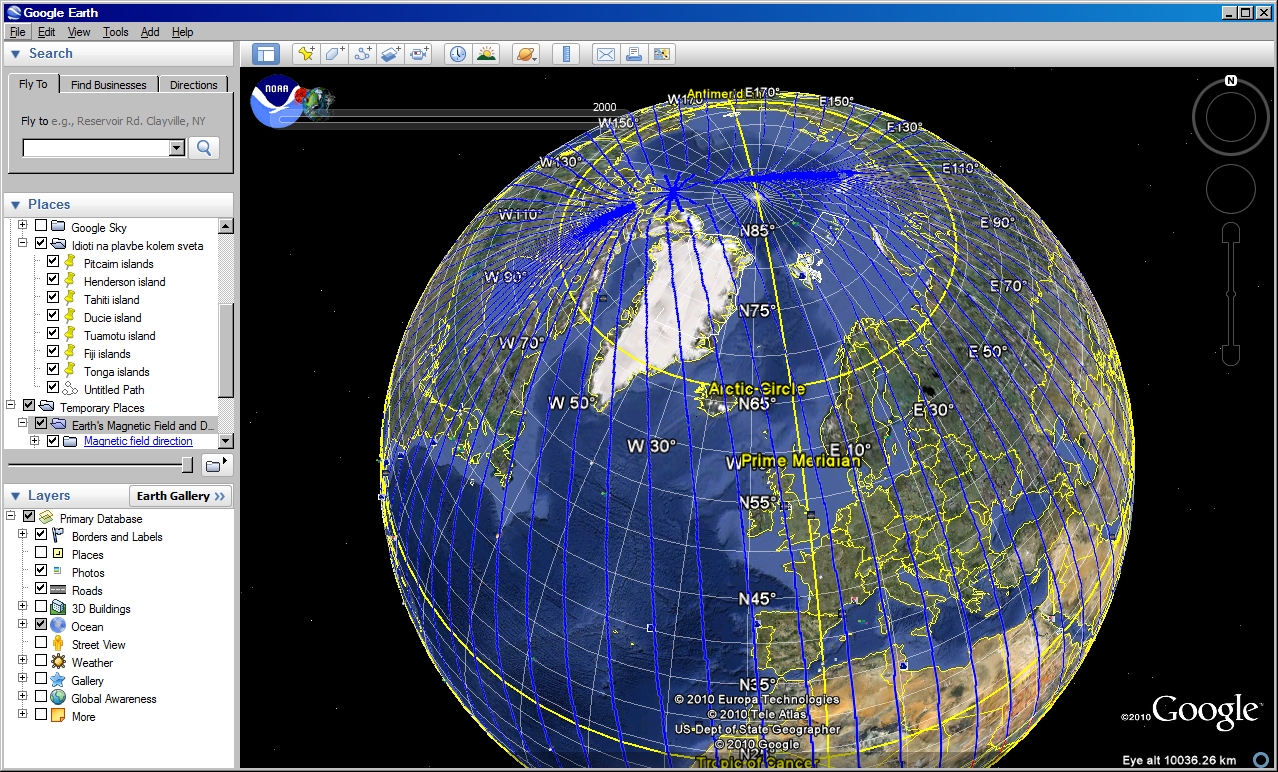The width and height of the screenshot is (1278, 772).
Task: Uncheck the Tahiti island placemark checkbox
Action: (x=53, y=299)
